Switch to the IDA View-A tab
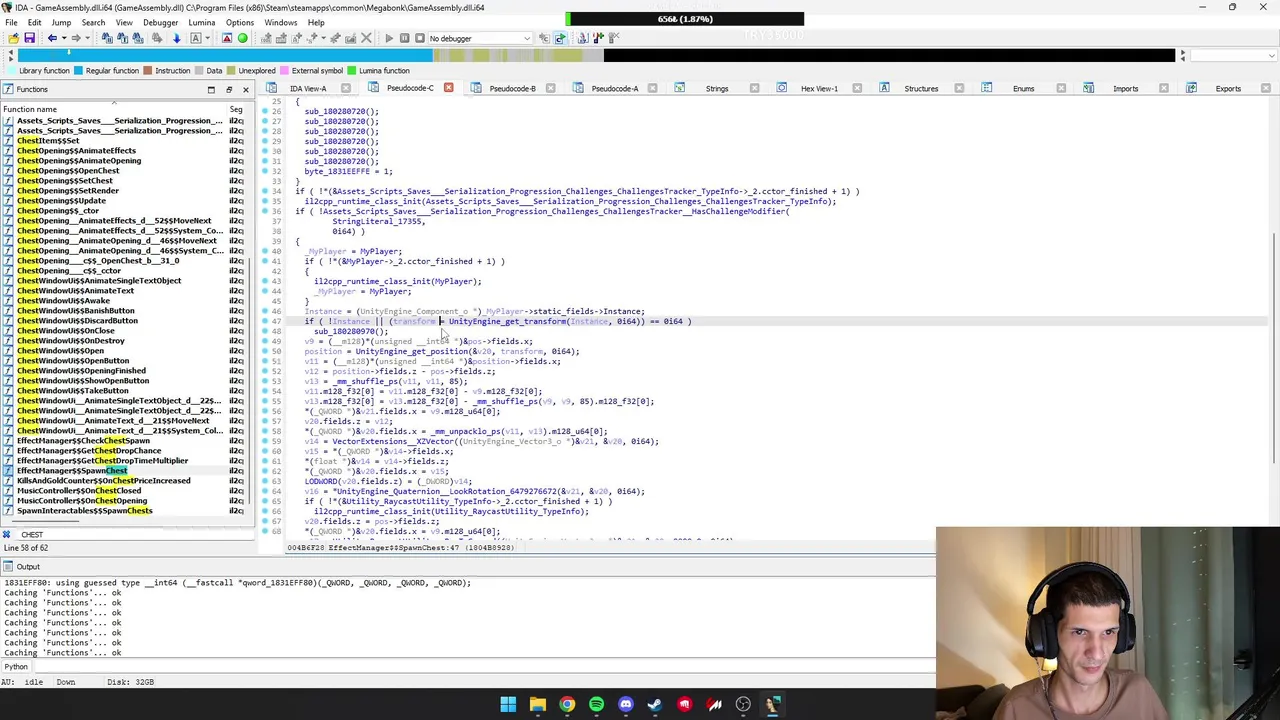Image resolution: width=1280 pixels, height=720 pixels. [307, 88]
